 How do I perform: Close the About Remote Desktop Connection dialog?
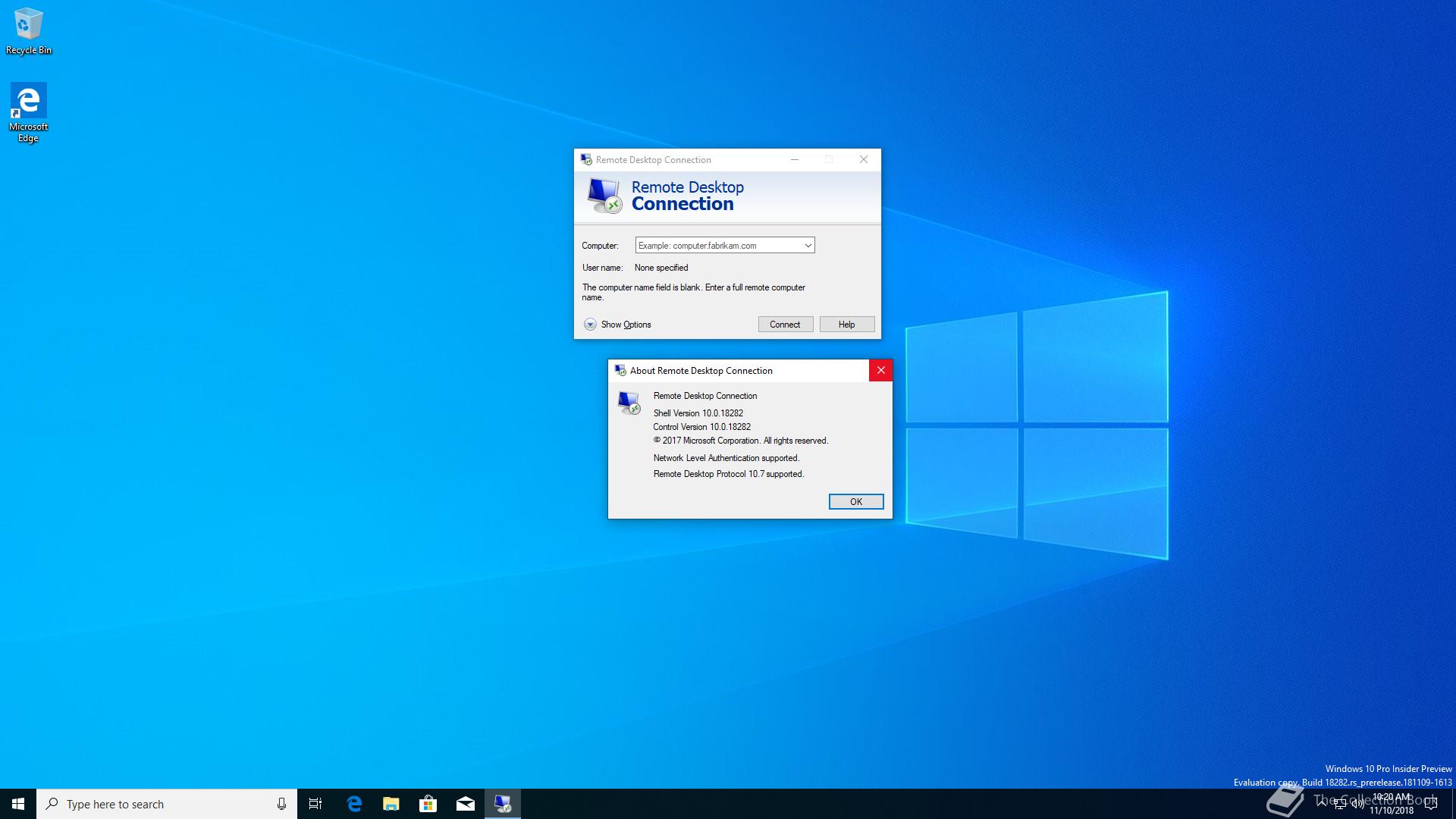pyautogui.click(x=880, y=370)
